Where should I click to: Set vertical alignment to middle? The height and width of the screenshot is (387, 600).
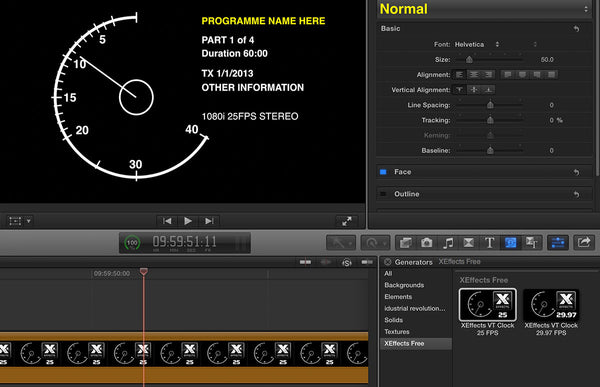(x=474, y=90)
